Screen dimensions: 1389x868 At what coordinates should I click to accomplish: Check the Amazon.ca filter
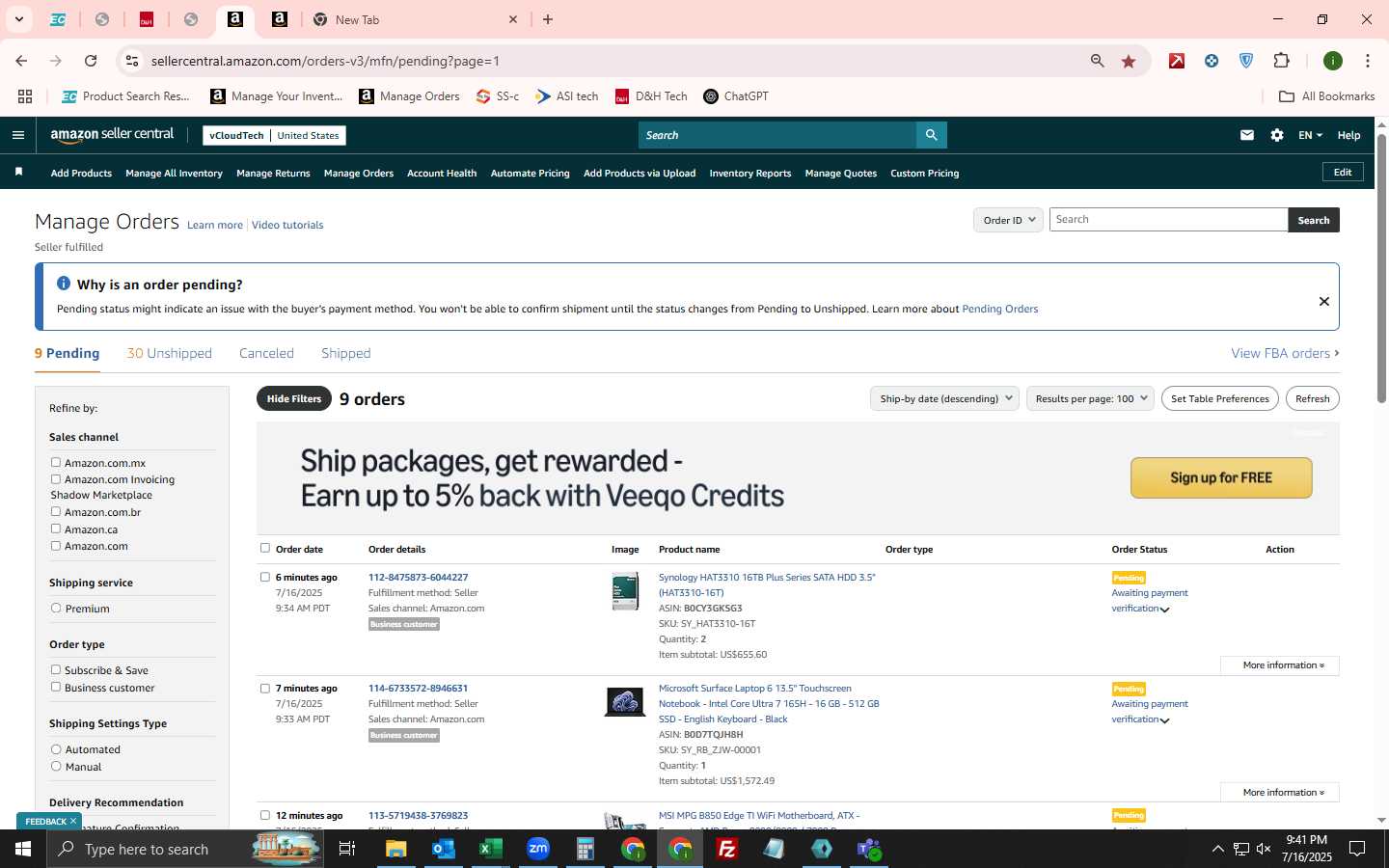pos(56,529)
